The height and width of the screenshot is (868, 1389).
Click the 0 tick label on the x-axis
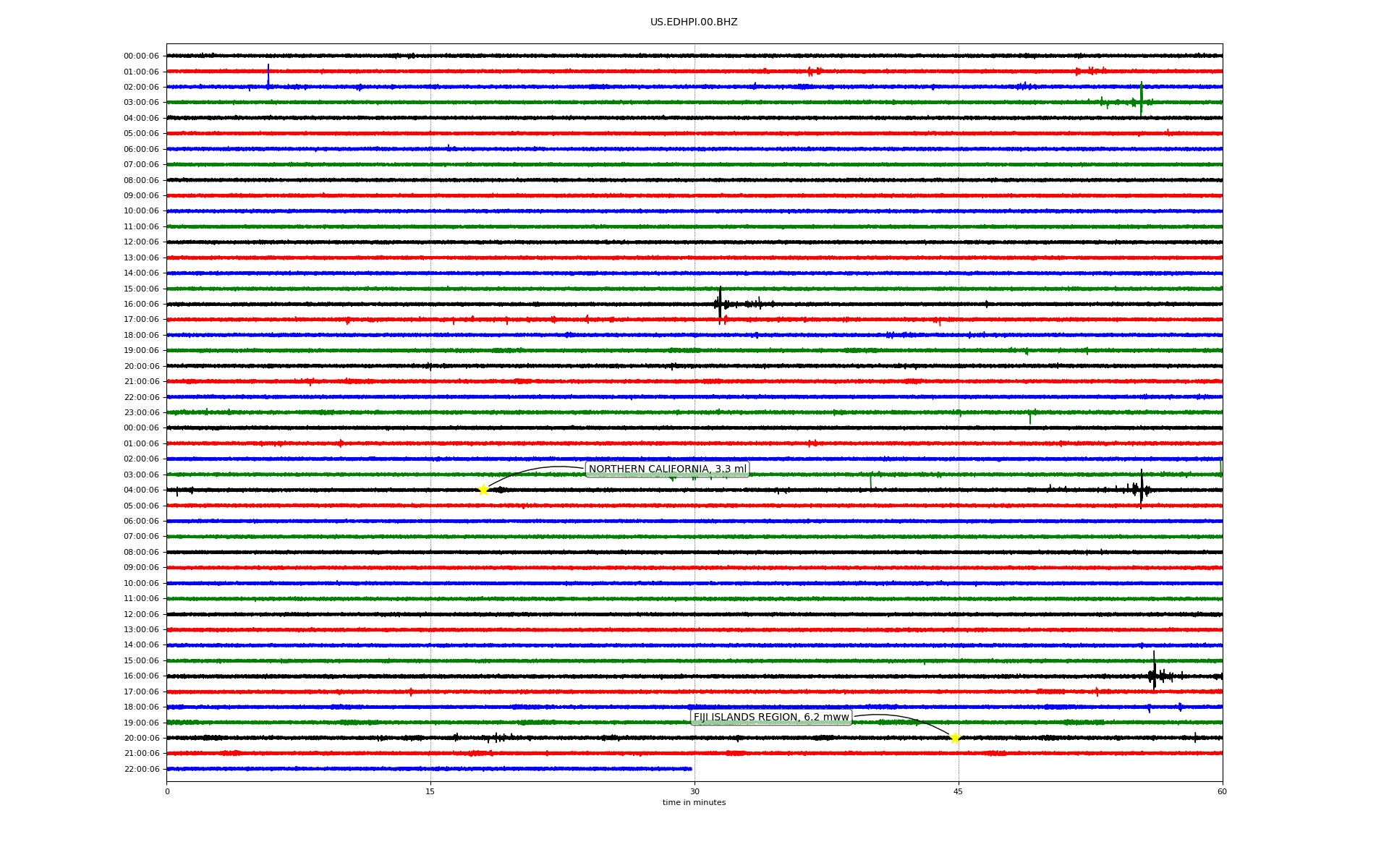[x=167, y=791]
